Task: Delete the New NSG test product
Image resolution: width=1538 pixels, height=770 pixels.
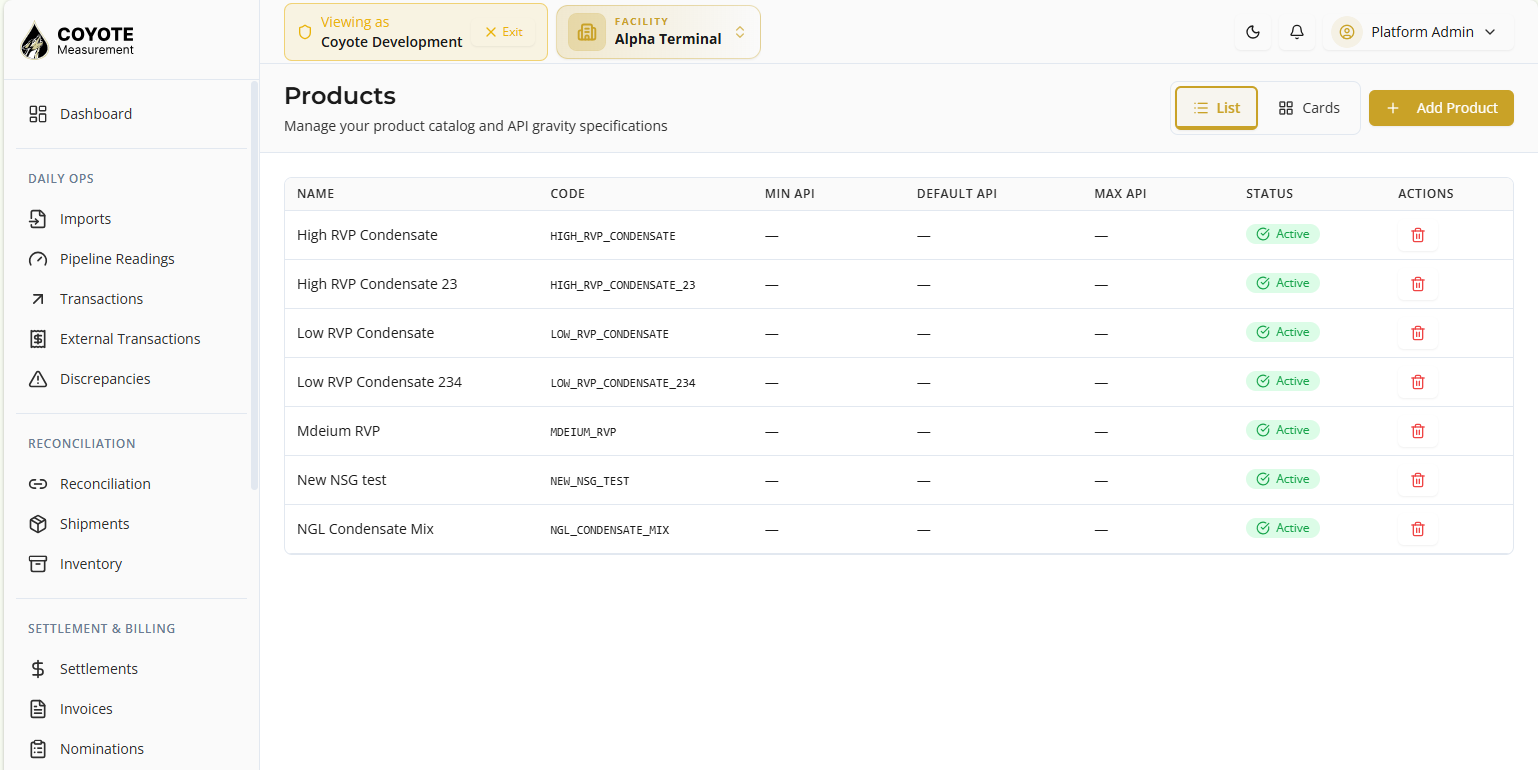Action: [1417, 480]
